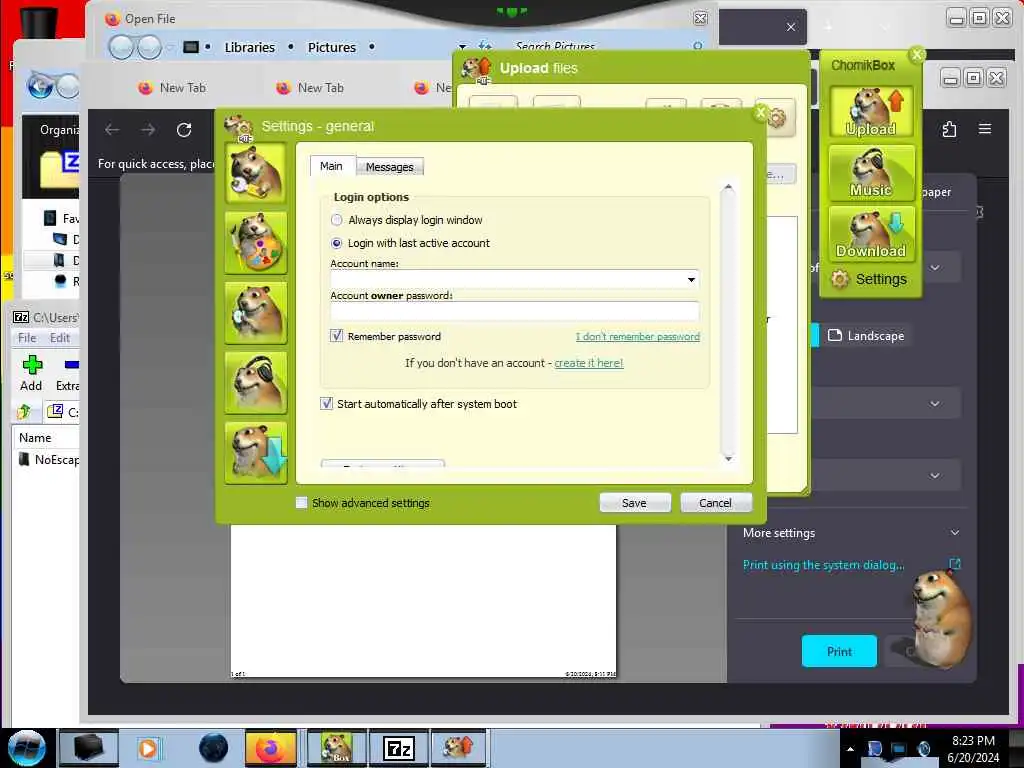The width and height of the screenshot is (1024, 768).
Task: Open the Edit menu in 7-Zip
Action: pyautogui.click(x=59, y=338)
